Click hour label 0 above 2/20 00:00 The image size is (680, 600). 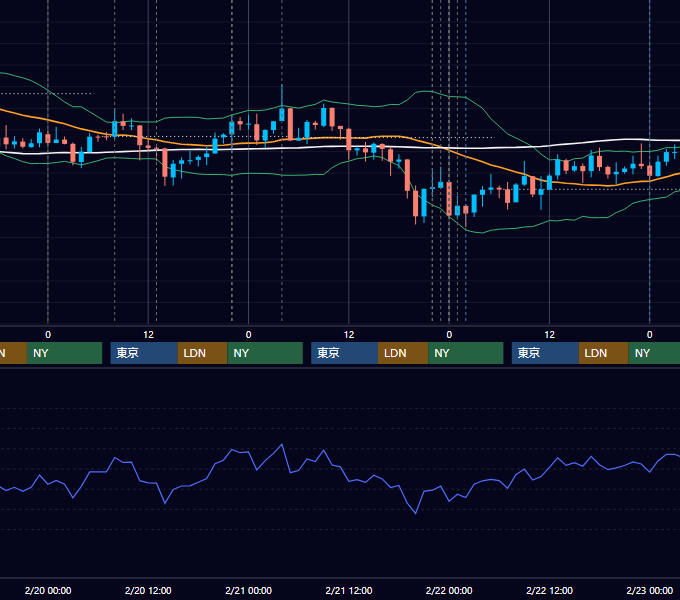click(x=48, y=334)
